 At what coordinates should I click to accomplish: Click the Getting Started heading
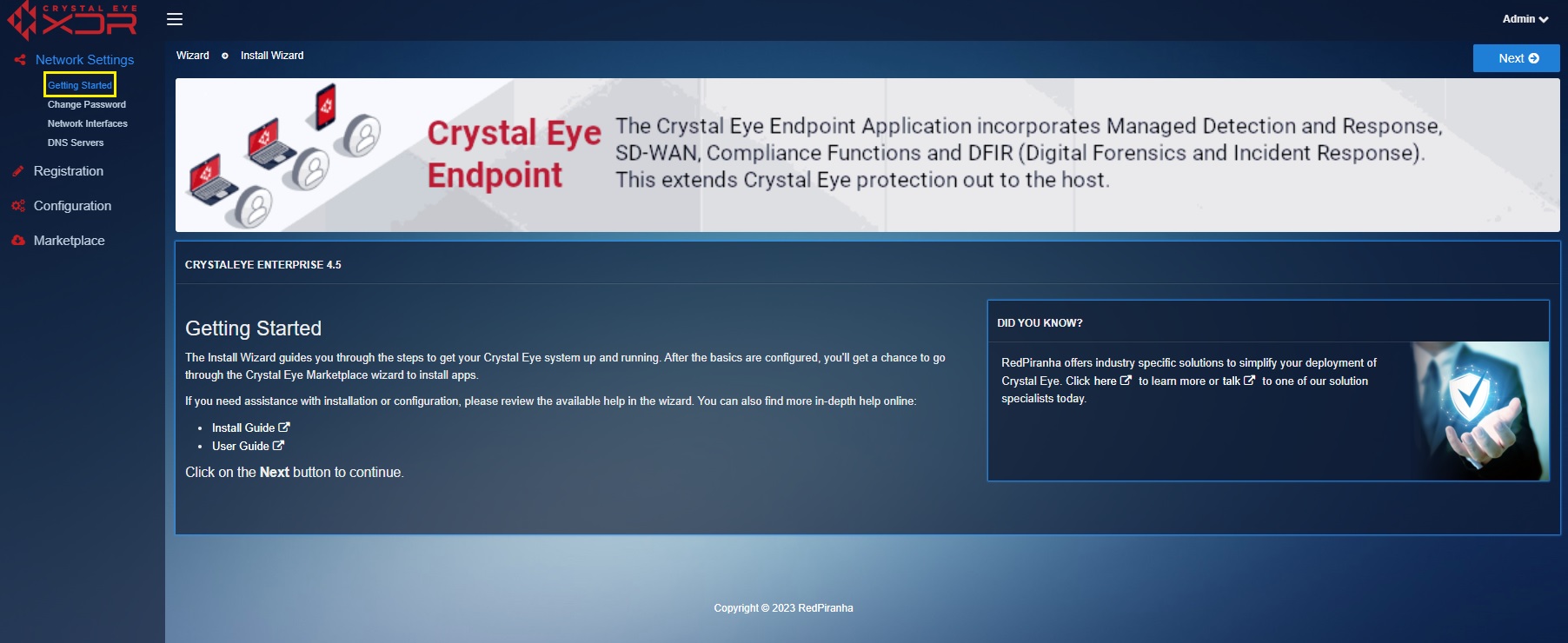tap(253, 328)
